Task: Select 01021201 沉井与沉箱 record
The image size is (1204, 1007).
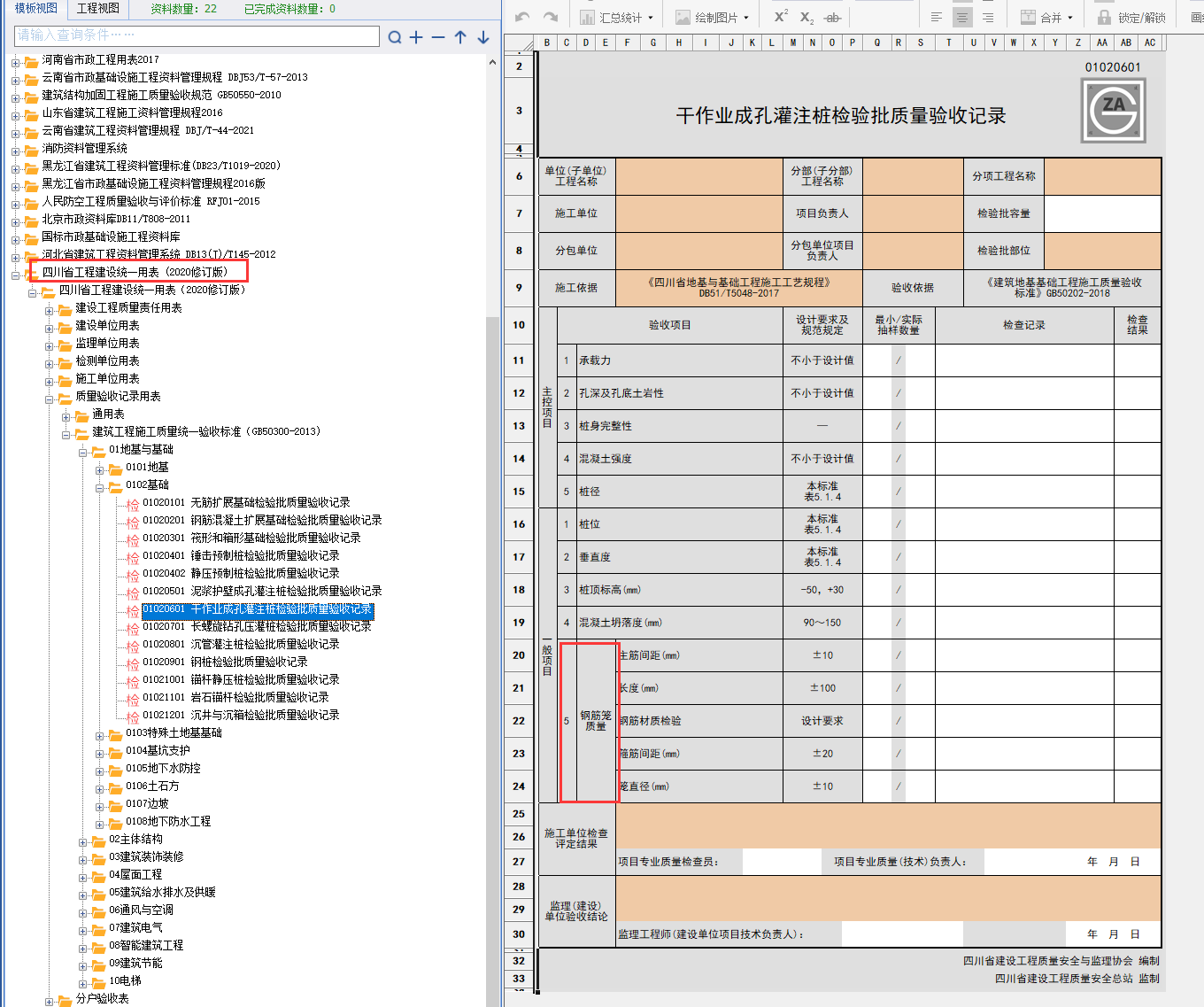Action: pos(241,716)
